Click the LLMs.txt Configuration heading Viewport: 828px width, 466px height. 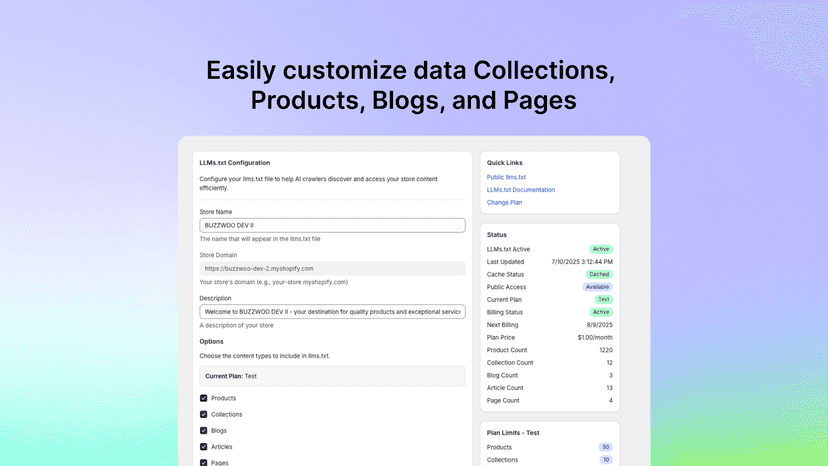pos(234,163)
